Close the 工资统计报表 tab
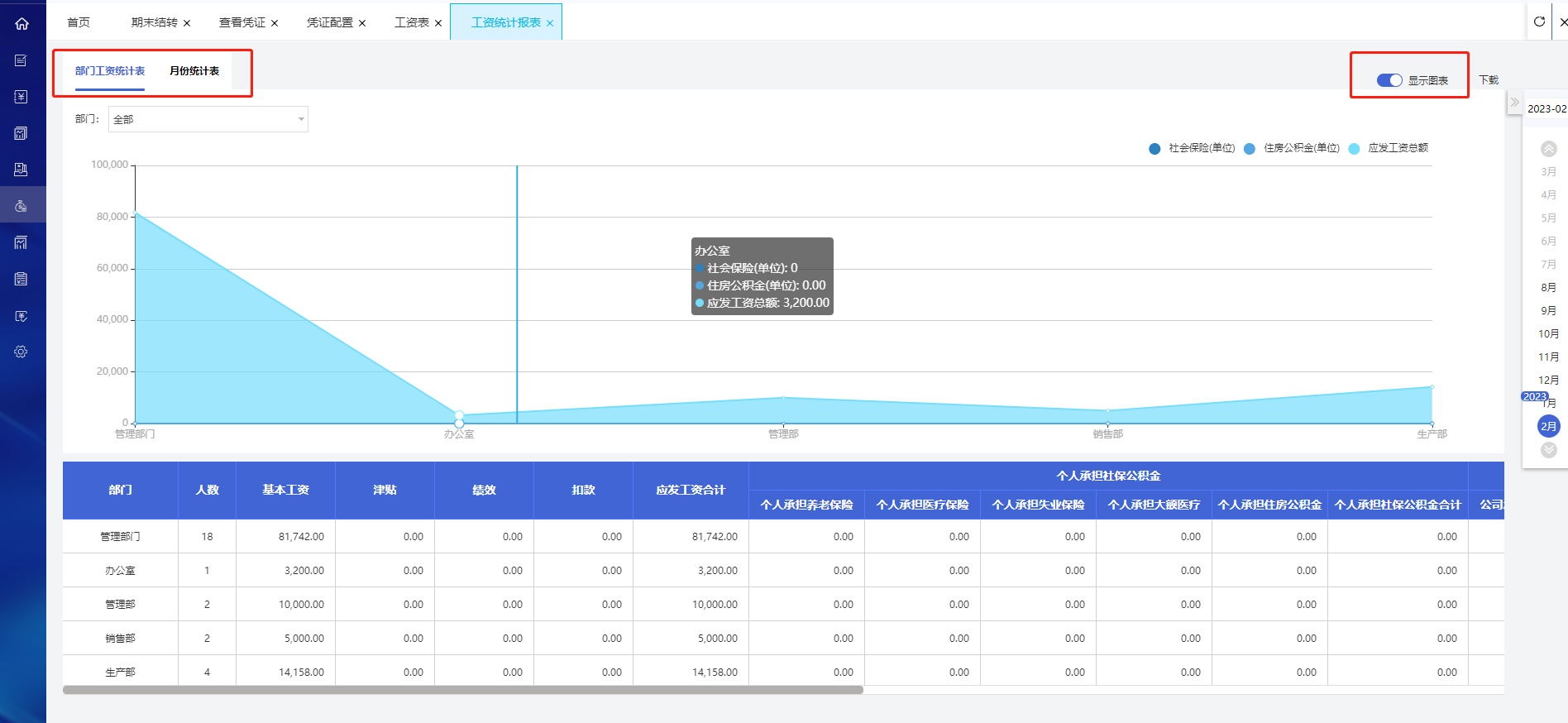The height and width of the screenshot is (723, 1568). 550,23
